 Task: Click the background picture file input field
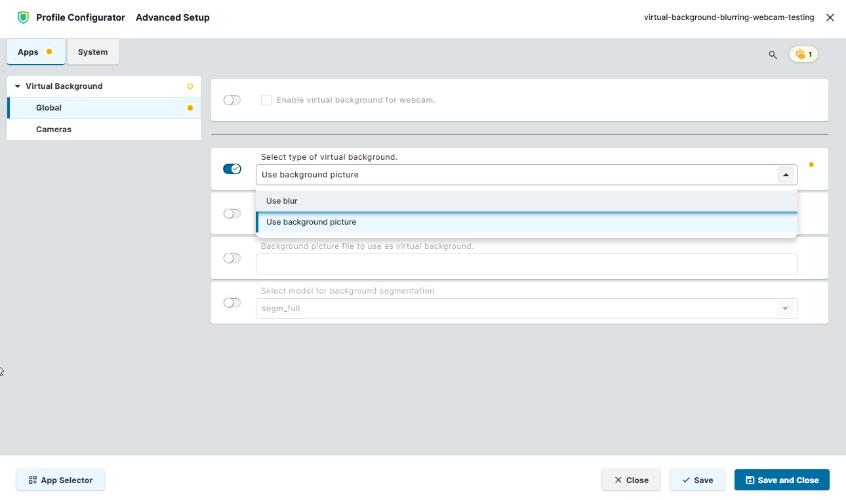tap(526, 264)
